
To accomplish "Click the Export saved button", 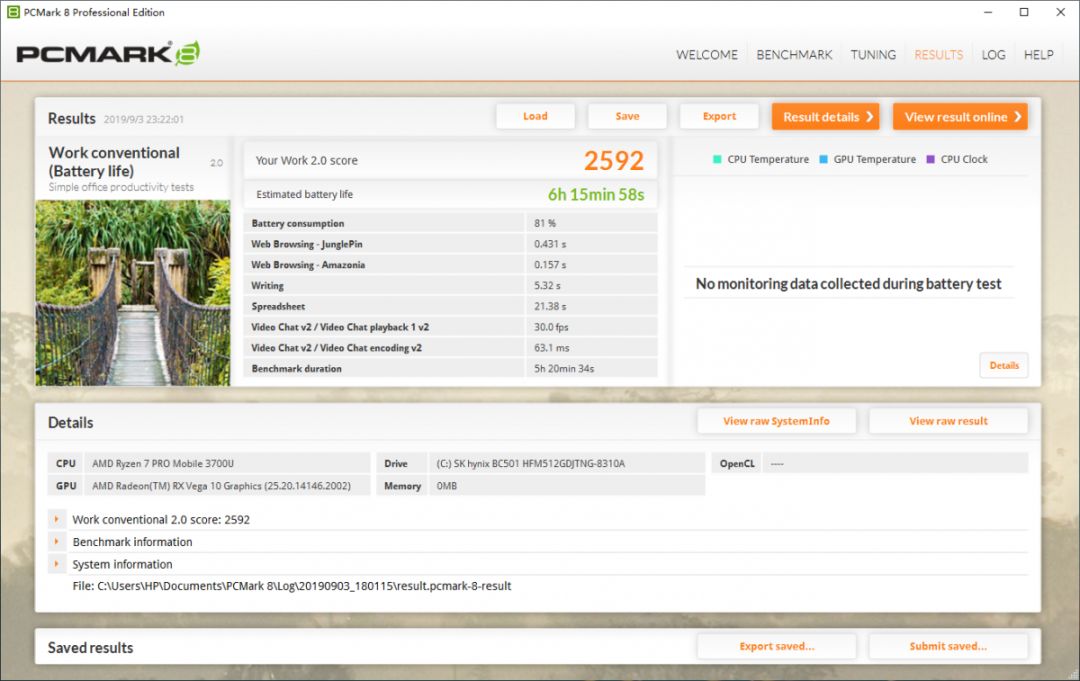I will tap(776, 646).
